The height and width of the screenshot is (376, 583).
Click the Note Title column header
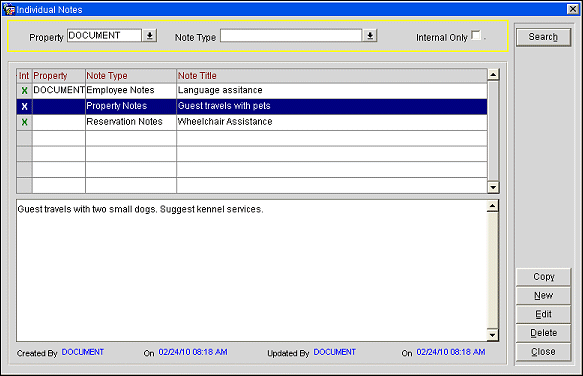point(332,76)
